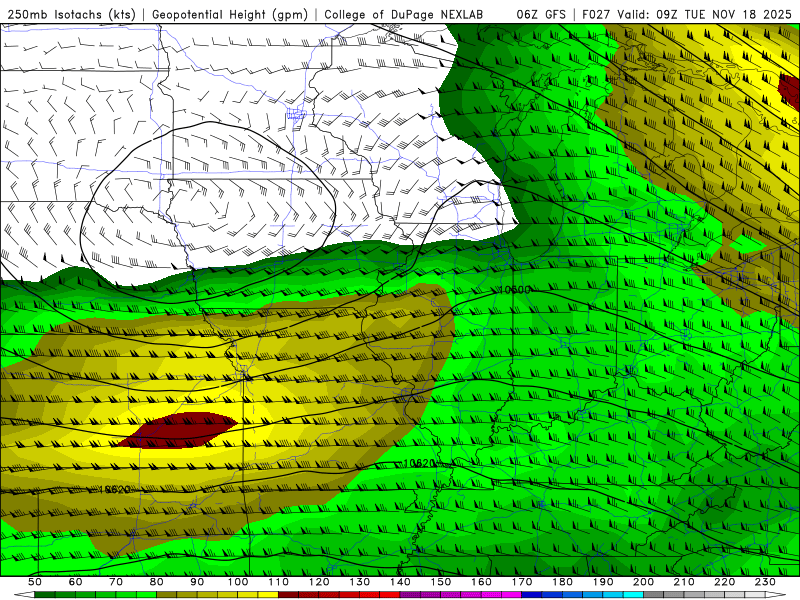Click the legend value 200
Image resolution: width=800 pixels, height=600 pixels.
[x=643, y=582]
